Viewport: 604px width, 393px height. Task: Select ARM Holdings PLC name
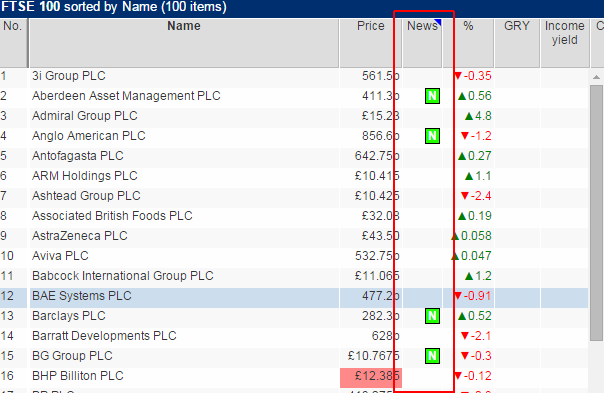[85, 176]
